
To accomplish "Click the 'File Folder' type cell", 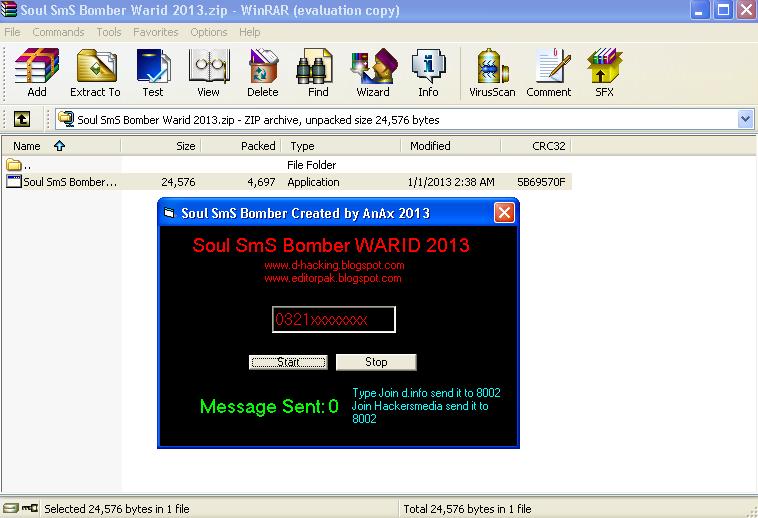I will [311, 165].
